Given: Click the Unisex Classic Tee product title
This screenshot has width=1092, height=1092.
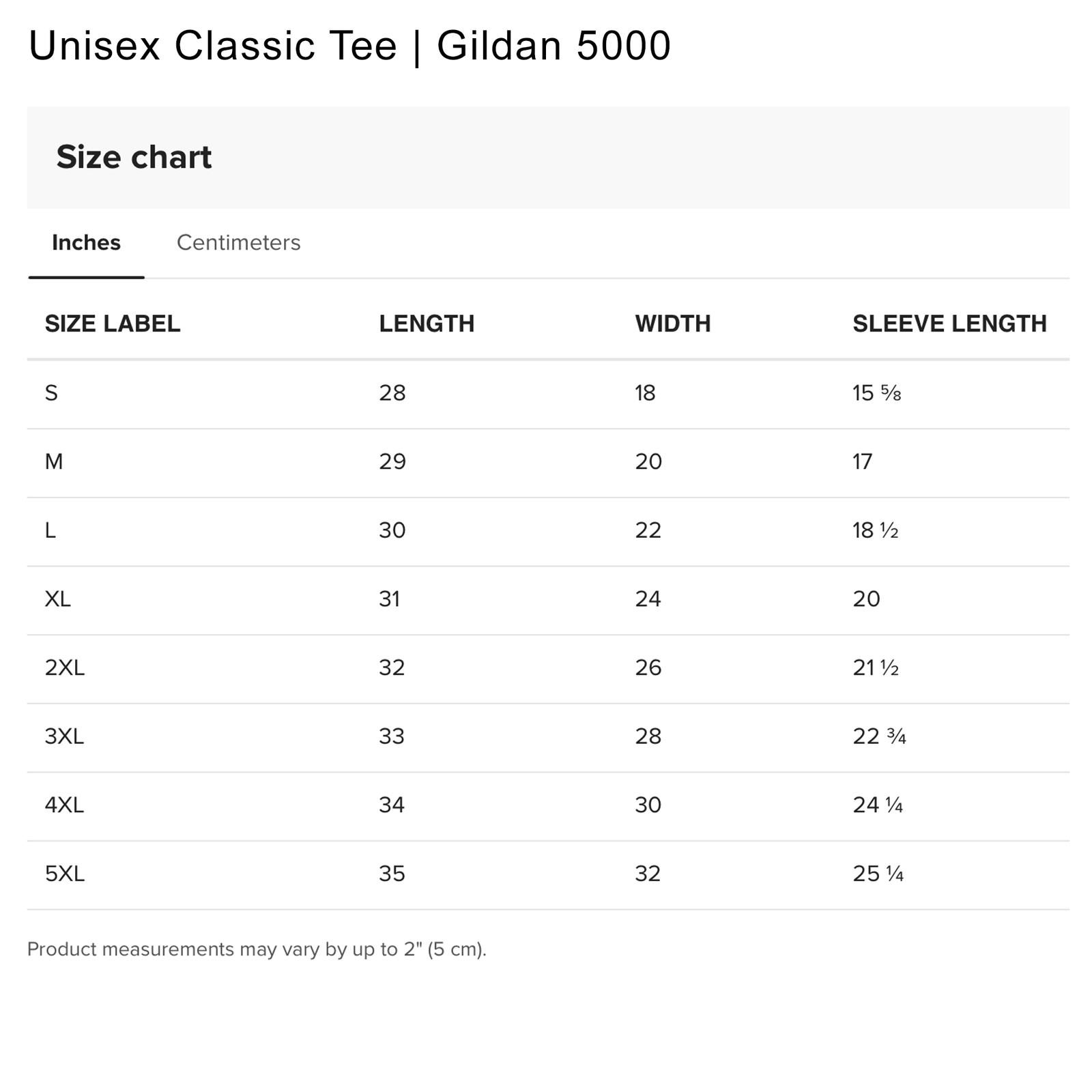Looking at the screenshot, I should (x=349, y=46).
